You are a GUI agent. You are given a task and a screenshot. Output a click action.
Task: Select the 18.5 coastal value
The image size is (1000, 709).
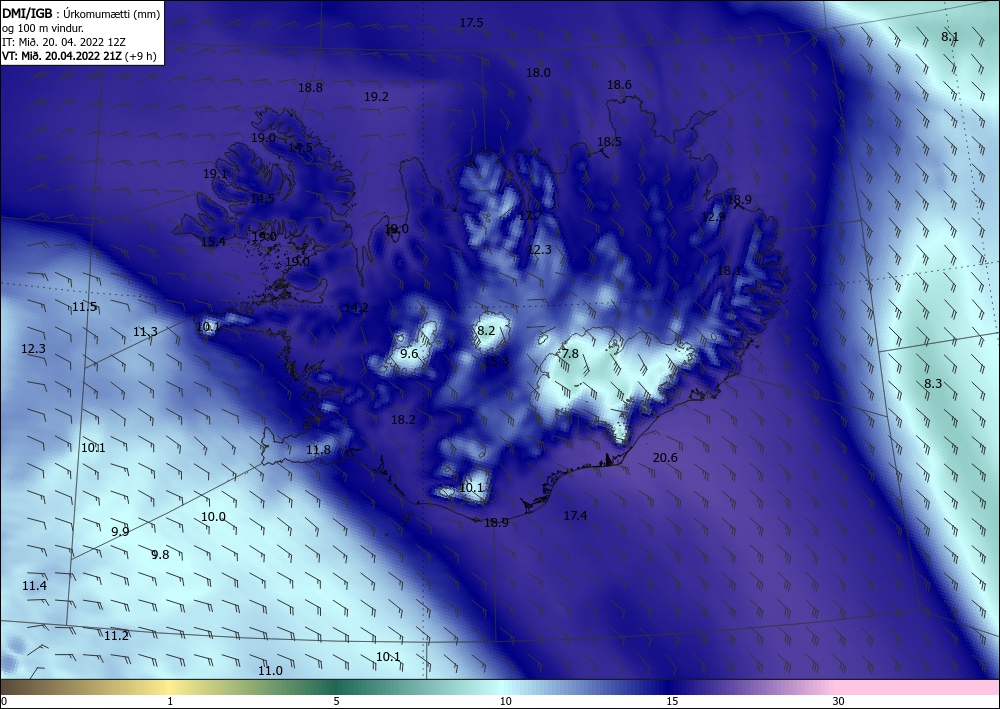609,142
